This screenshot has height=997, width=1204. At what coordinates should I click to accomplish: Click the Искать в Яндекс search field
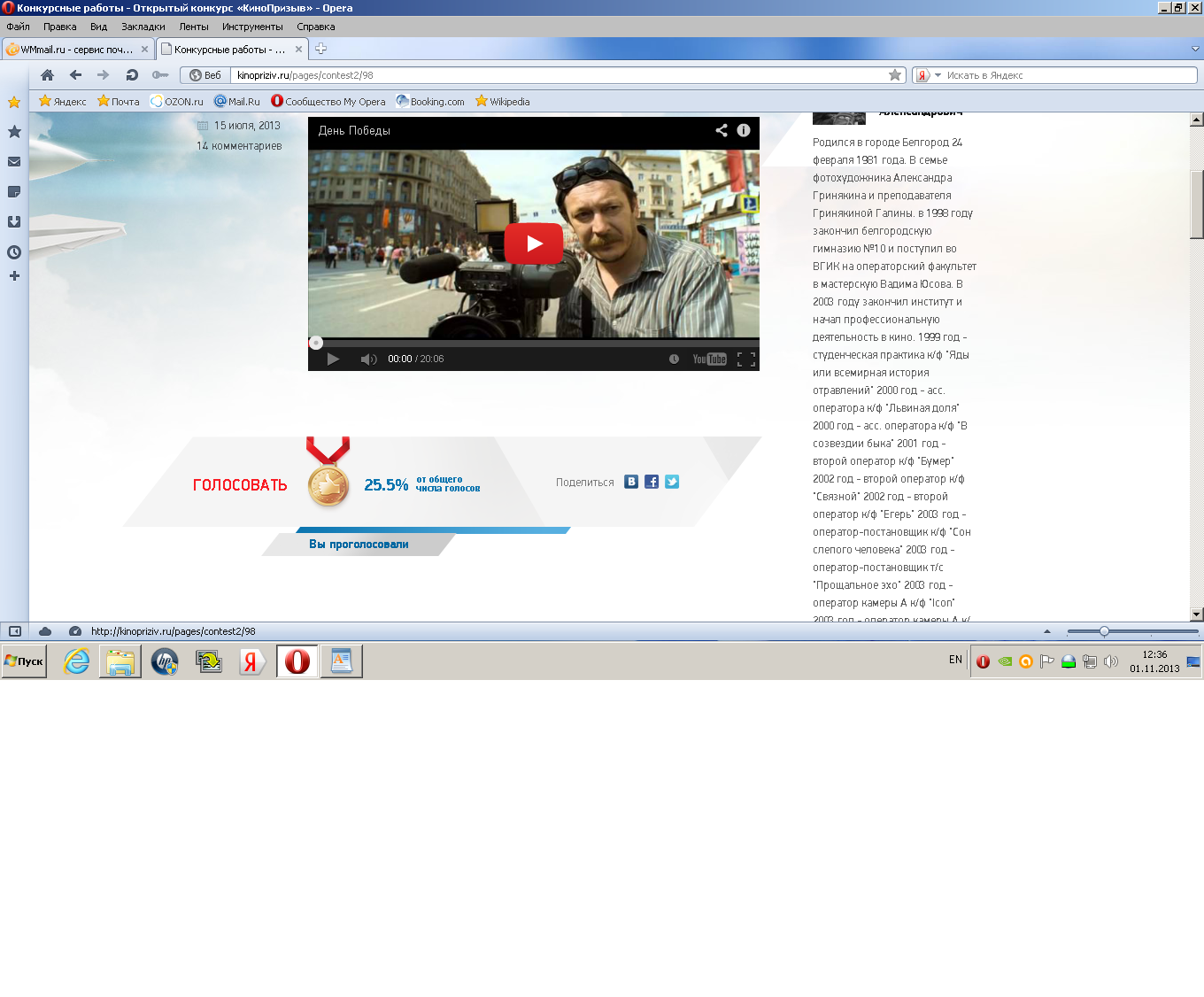coord(1069,75)
